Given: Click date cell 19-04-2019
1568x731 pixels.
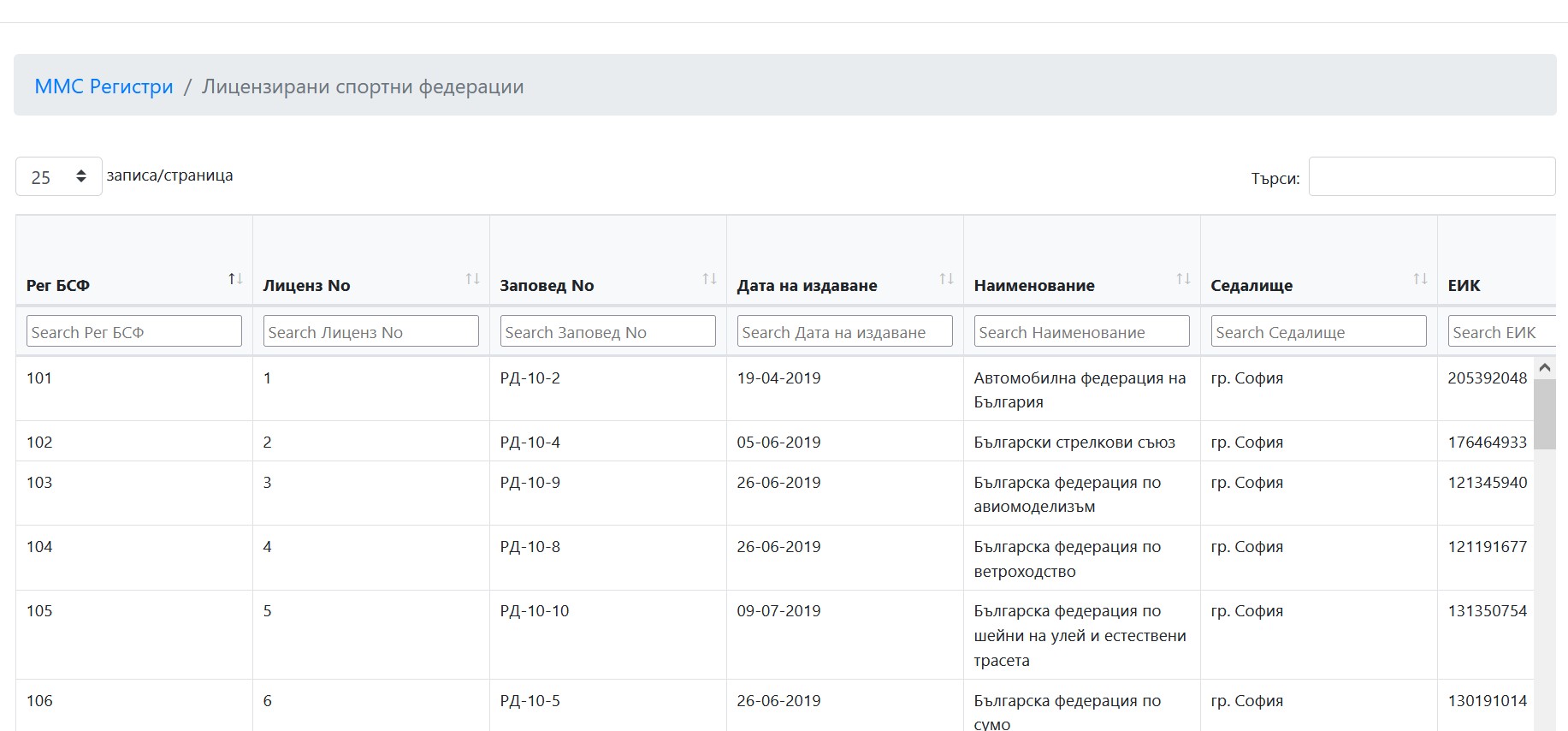Looking at the screenshot, I should point(778,377).
